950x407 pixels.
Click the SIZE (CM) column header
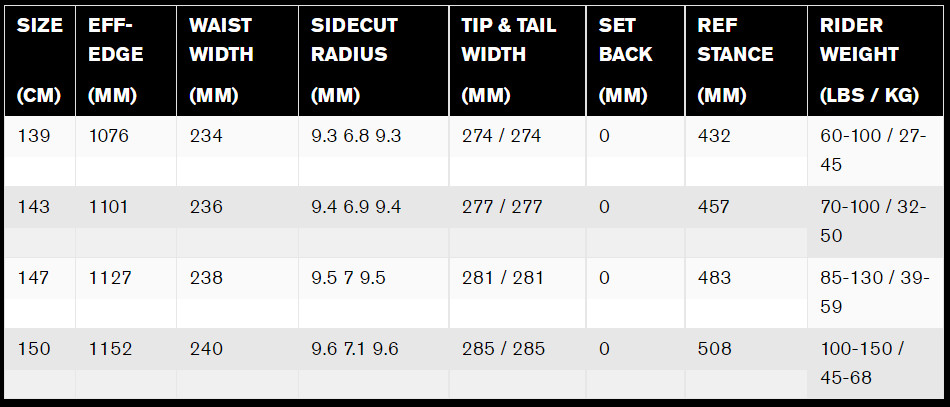tap(39, 61)
